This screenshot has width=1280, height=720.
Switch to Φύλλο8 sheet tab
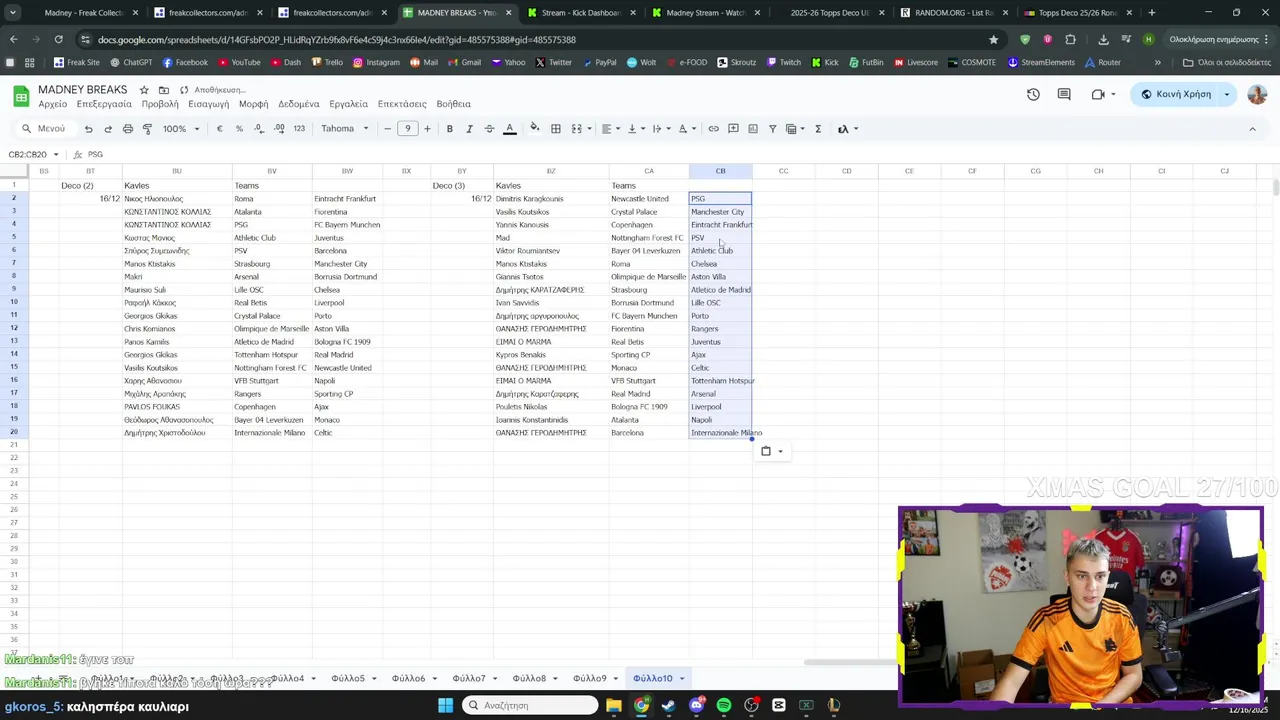point(529,678)
